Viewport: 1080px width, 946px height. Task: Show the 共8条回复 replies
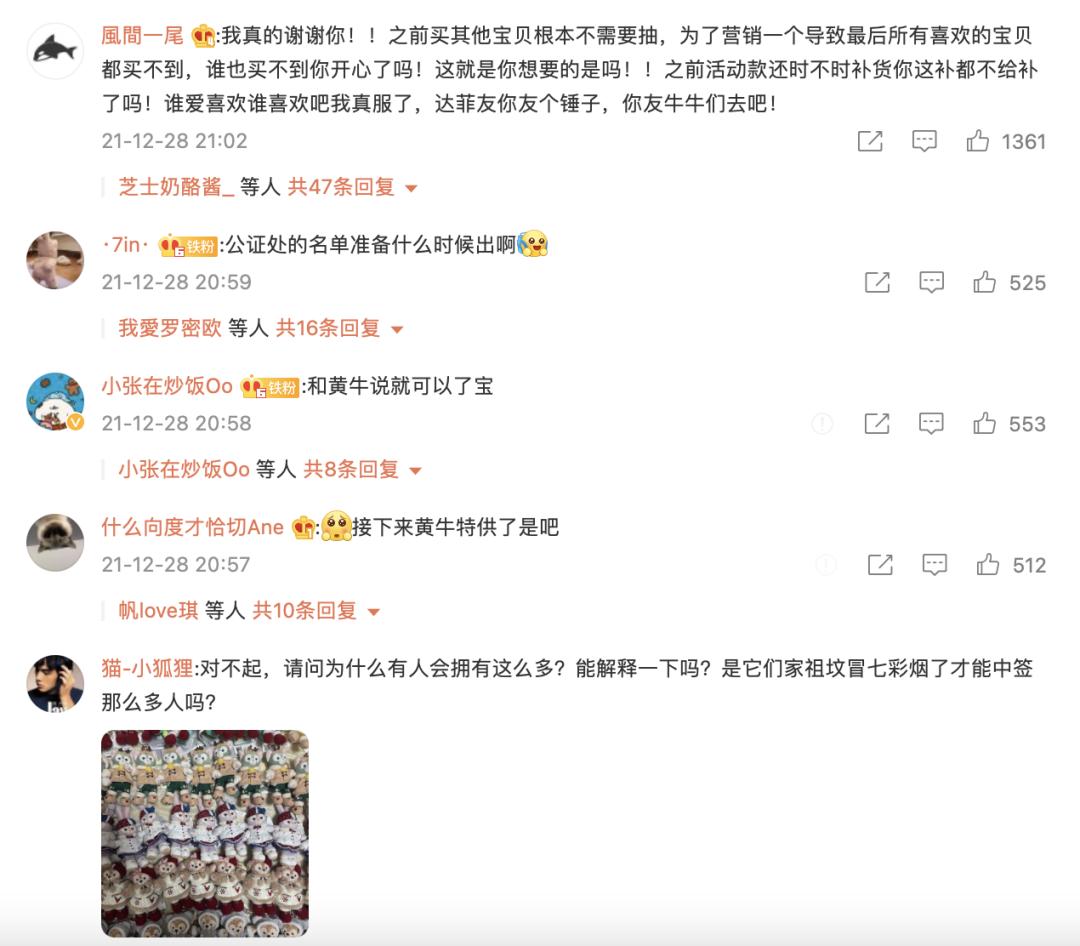362,469
